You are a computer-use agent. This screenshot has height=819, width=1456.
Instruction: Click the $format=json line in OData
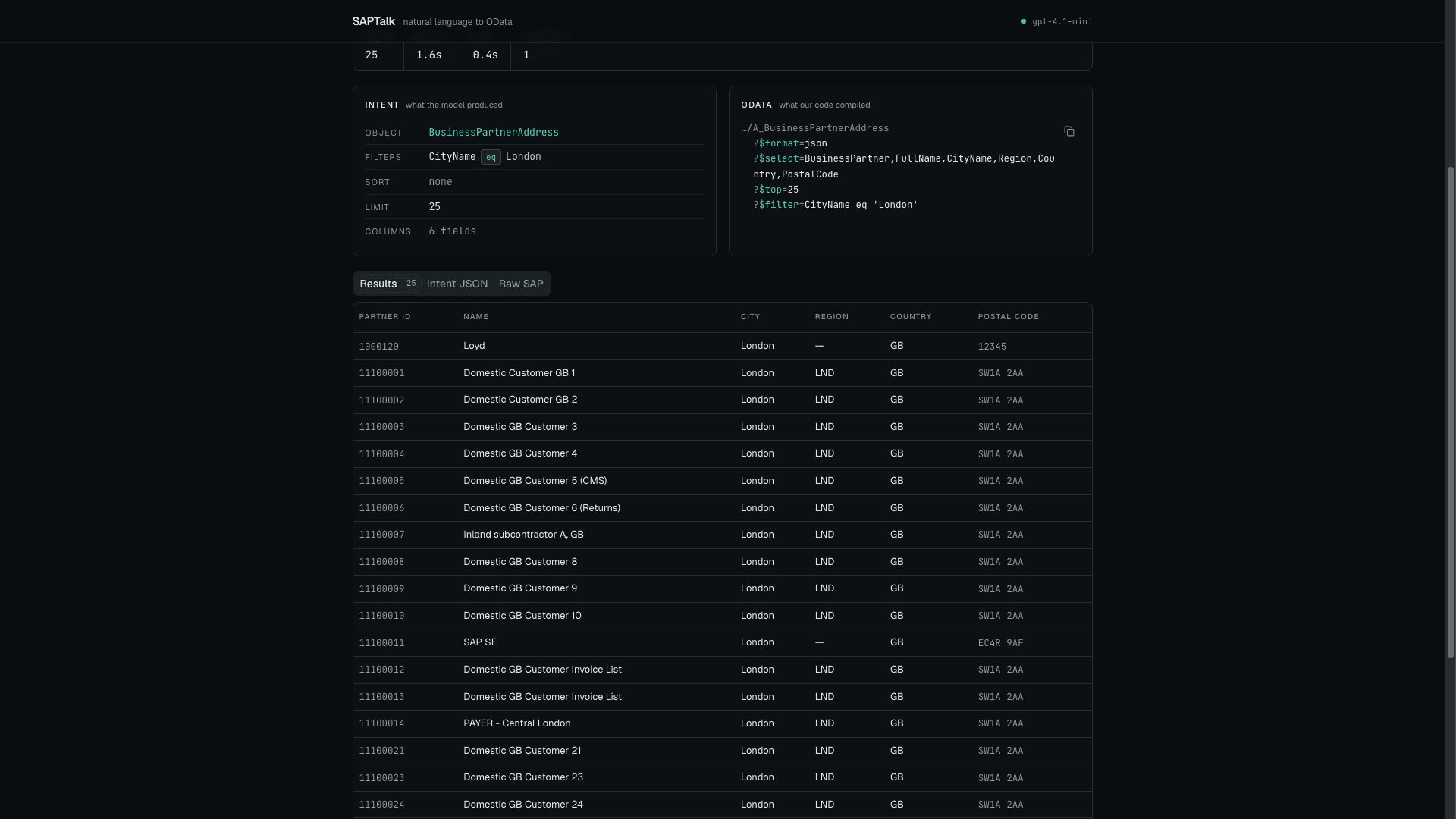(x=790, y=143)
